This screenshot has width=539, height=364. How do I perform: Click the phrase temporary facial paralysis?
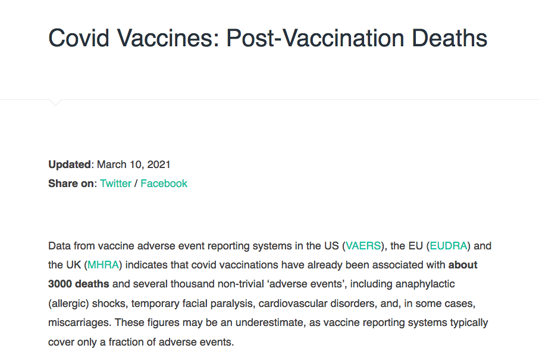click(192, 304)
